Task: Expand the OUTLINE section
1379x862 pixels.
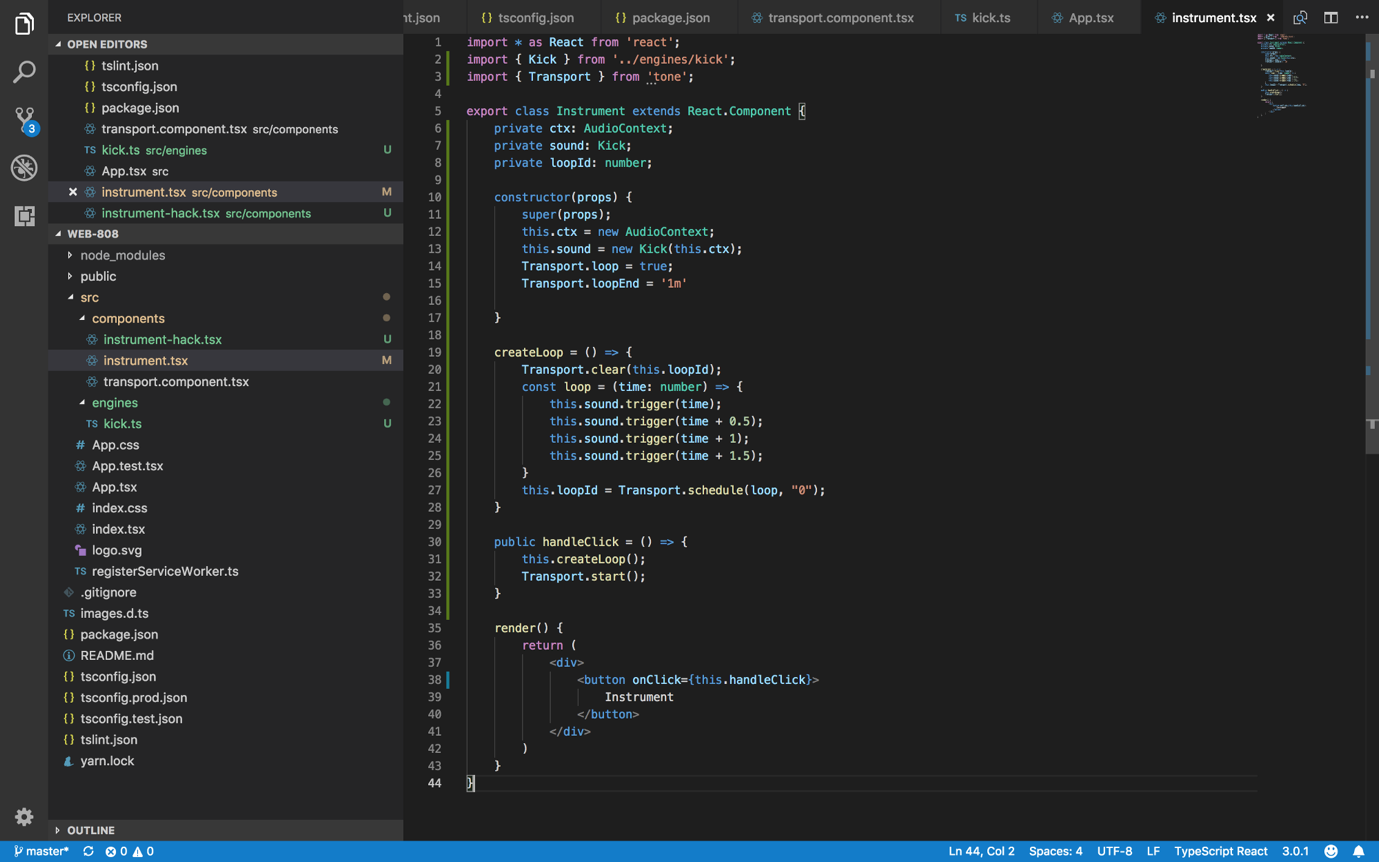Action: pyautogui.click(x=90, y=830)
